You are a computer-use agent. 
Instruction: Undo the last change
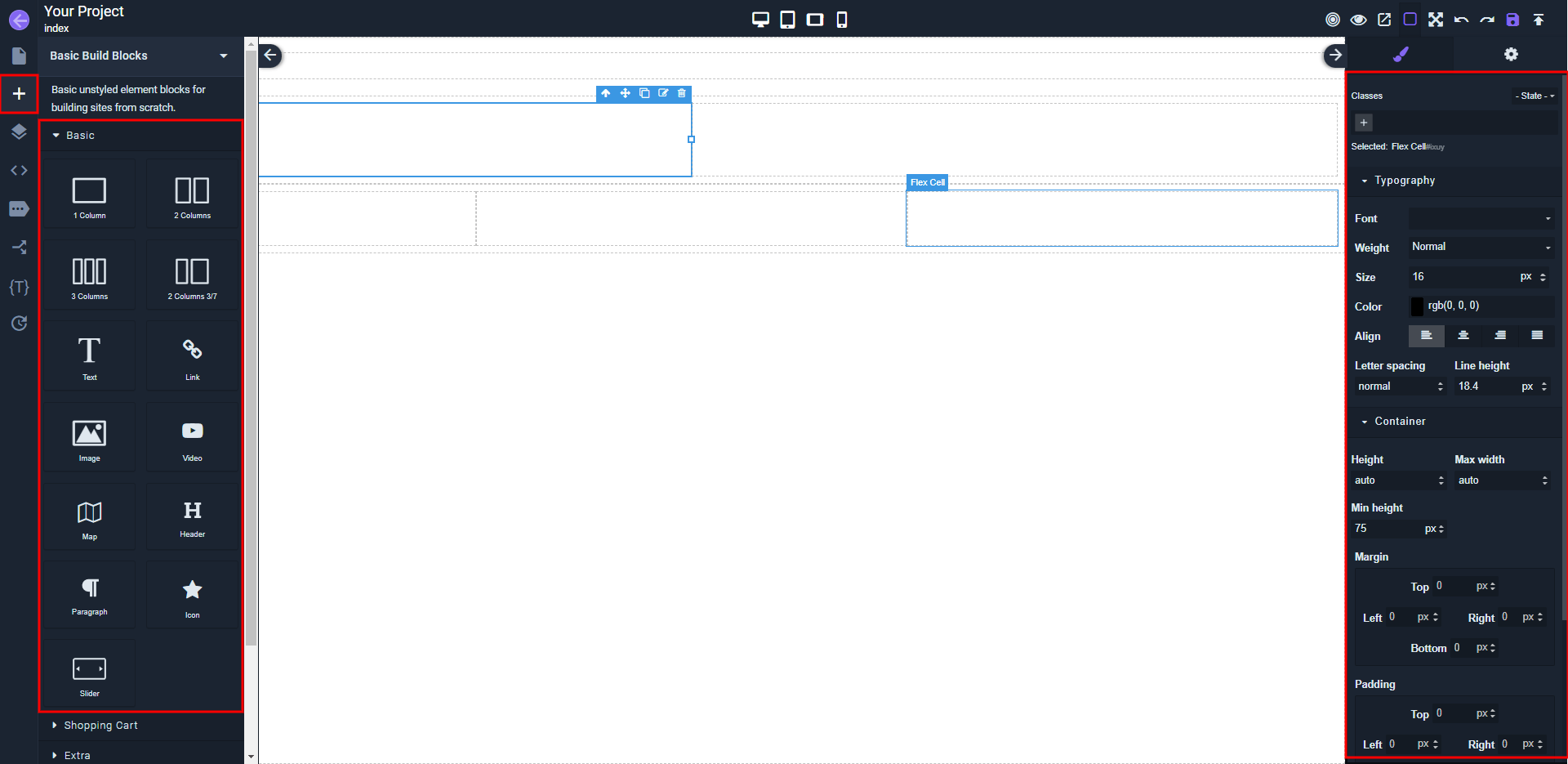pyautogui.click(x=1462, y=19)
